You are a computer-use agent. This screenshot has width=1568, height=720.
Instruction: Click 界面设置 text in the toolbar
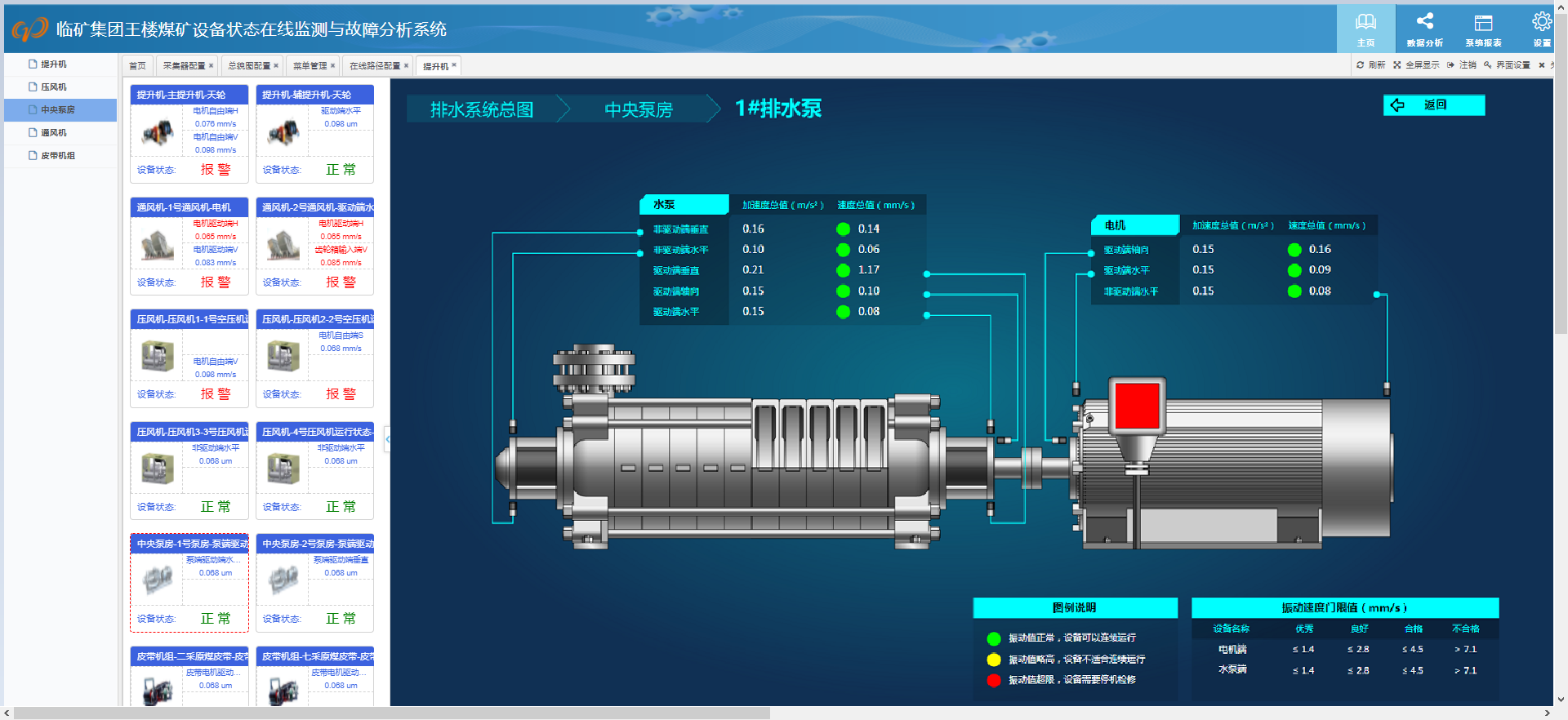[1513, 65]
